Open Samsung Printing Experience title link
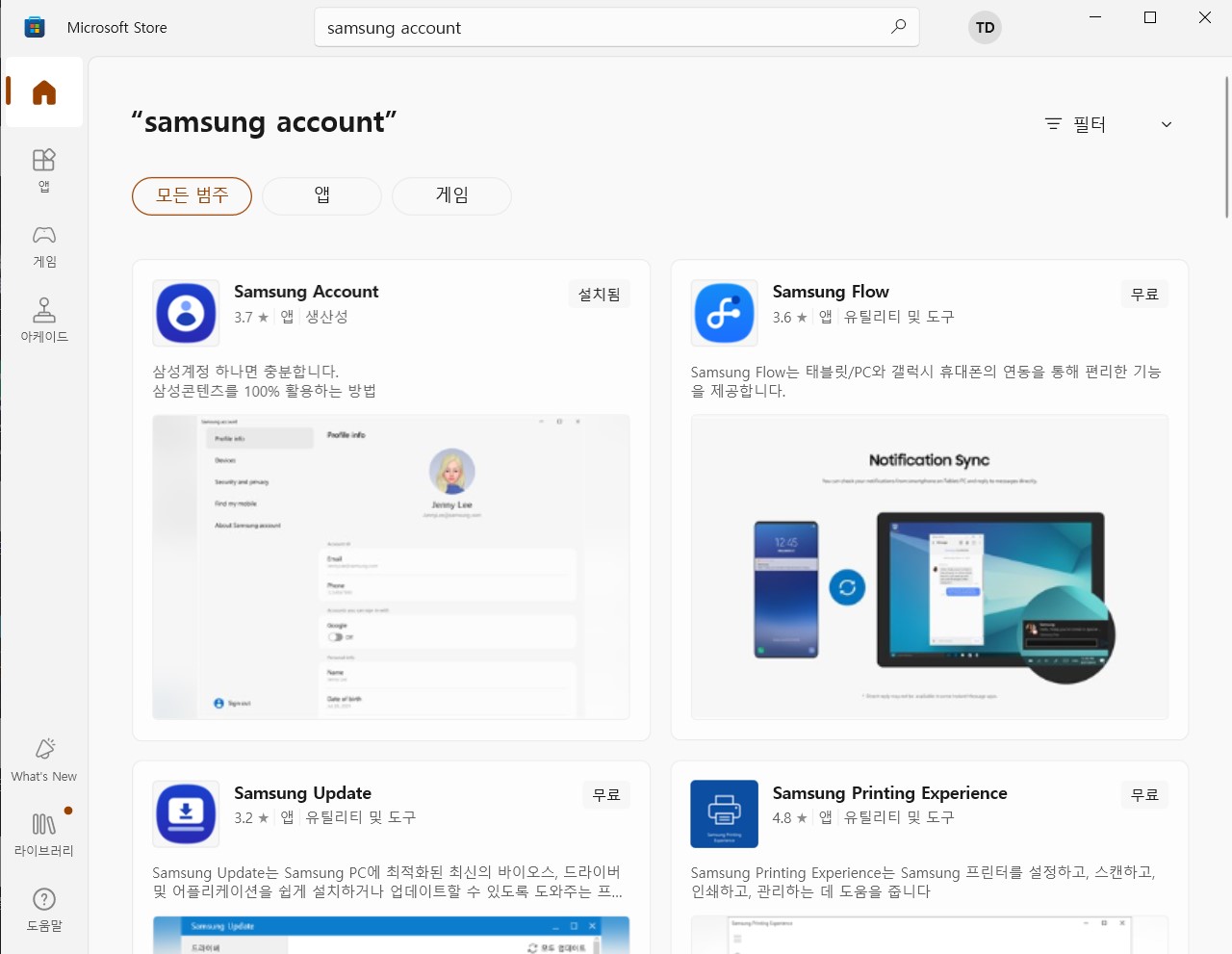1232x954 pixels. coord(889,793)
